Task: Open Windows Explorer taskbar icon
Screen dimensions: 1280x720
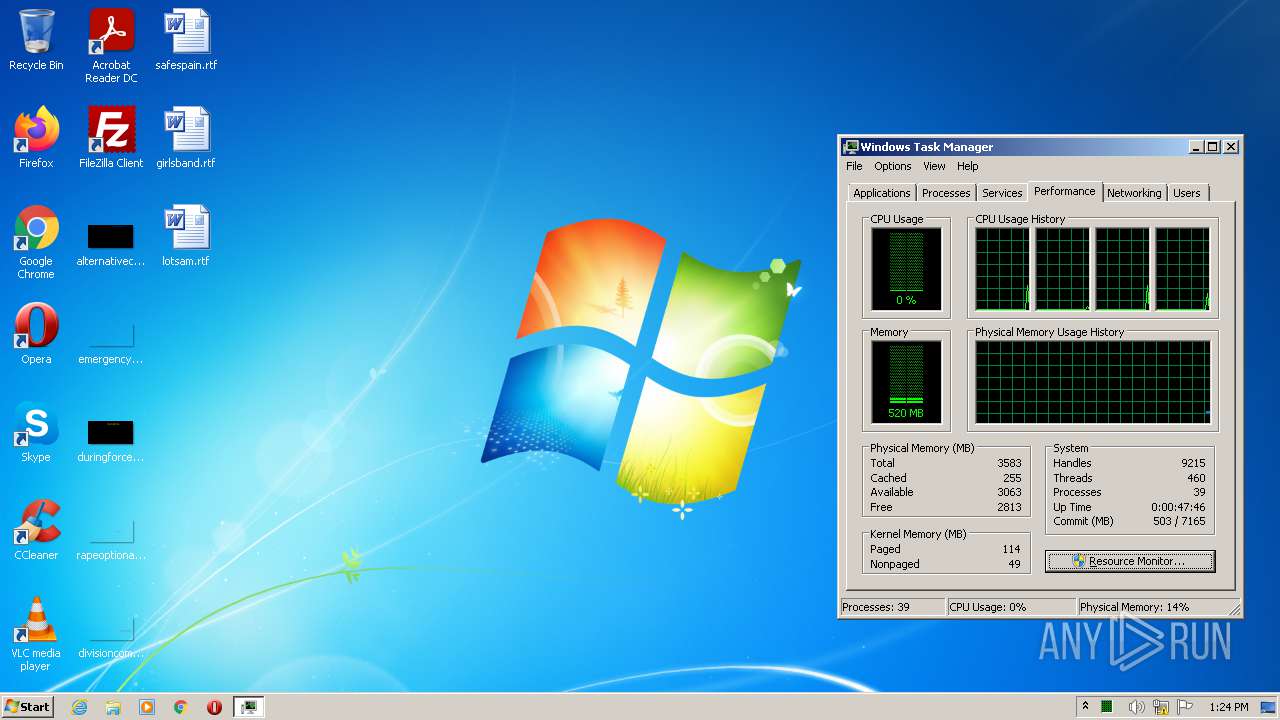Action: point(113,707)
